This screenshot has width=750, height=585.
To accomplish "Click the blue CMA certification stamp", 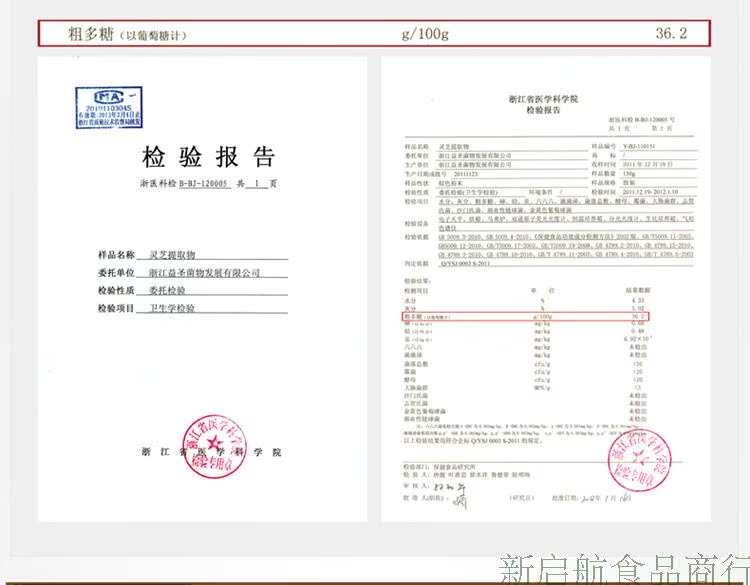I will (109, 107).
